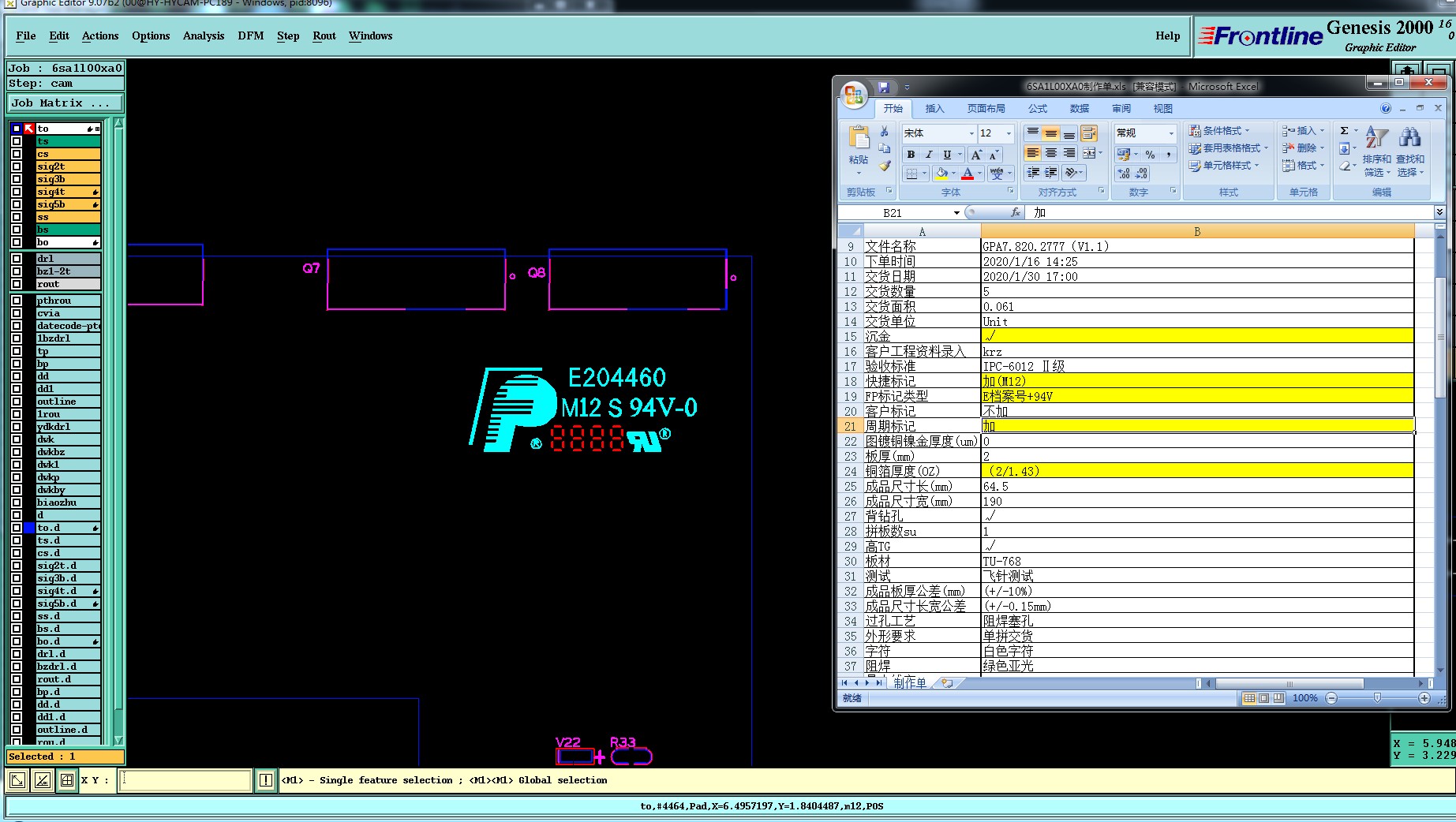Open the font size dropdown showing 12
Screen dimensions: 1456x822
(x=1009, y=133)
